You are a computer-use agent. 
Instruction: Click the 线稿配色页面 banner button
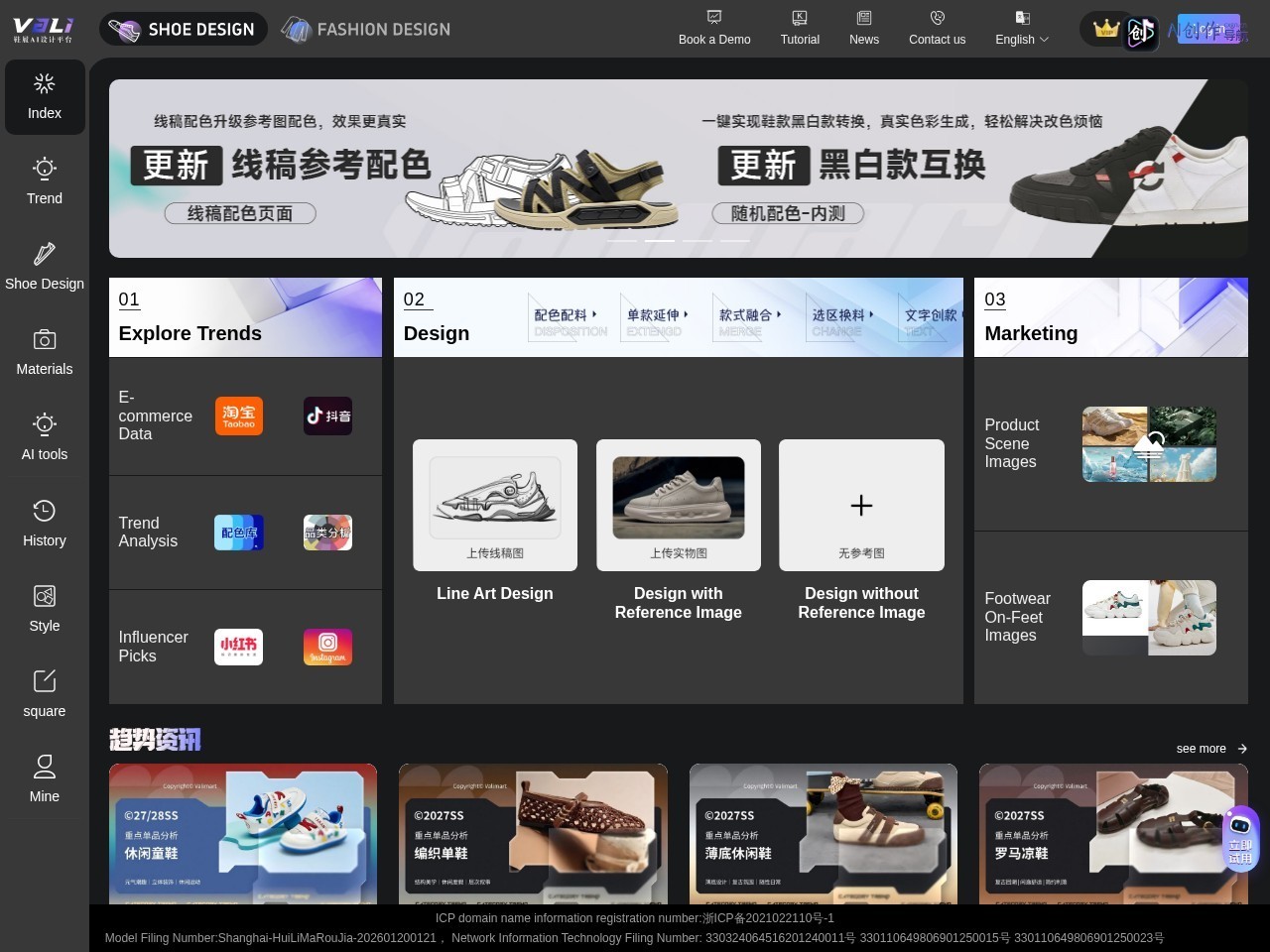pyautogui.click(x=240, y=213)
